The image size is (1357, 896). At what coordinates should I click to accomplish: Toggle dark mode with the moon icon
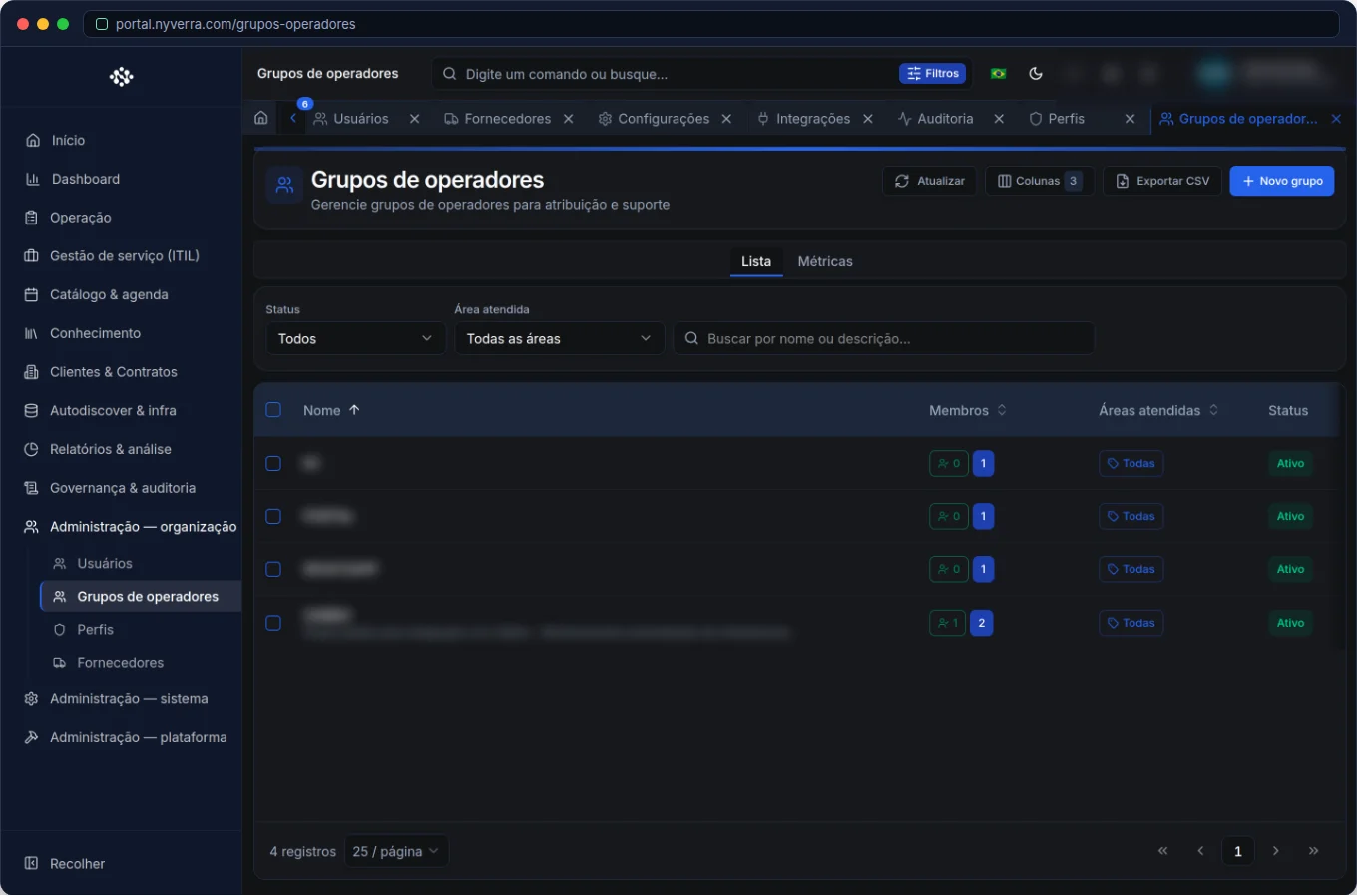[1036, 74]
